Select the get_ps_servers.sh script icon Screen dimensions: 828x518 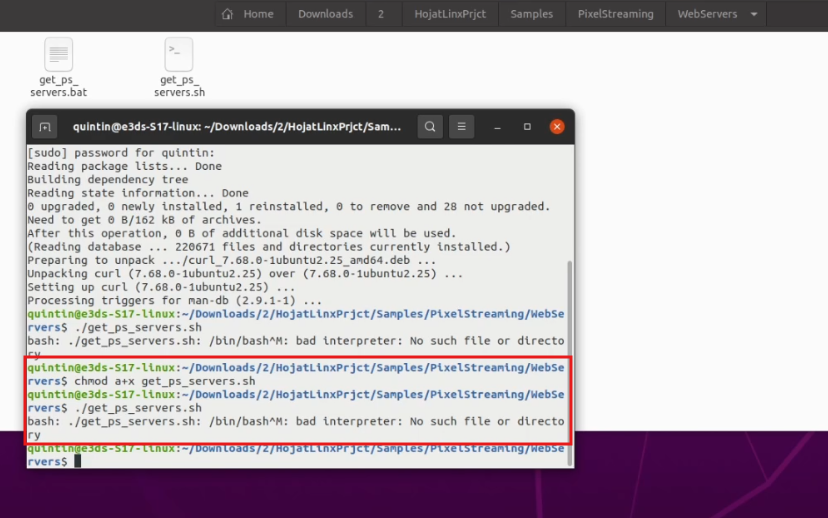(x=179, y=54)
